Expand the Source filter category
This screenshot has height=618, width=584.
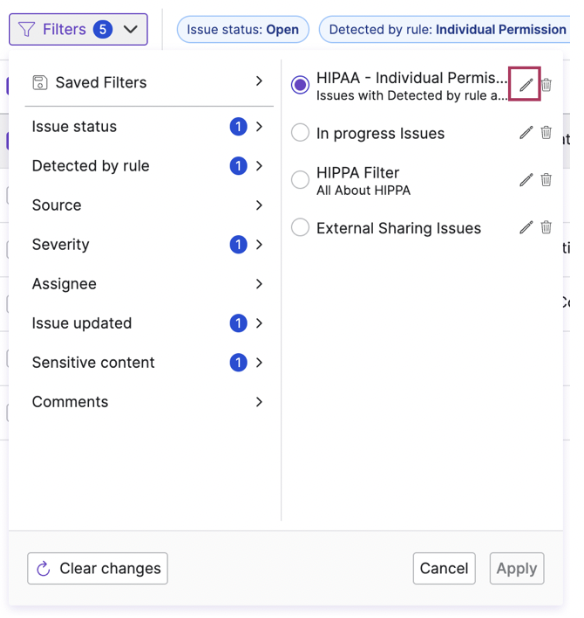click(x=147, y=205)
